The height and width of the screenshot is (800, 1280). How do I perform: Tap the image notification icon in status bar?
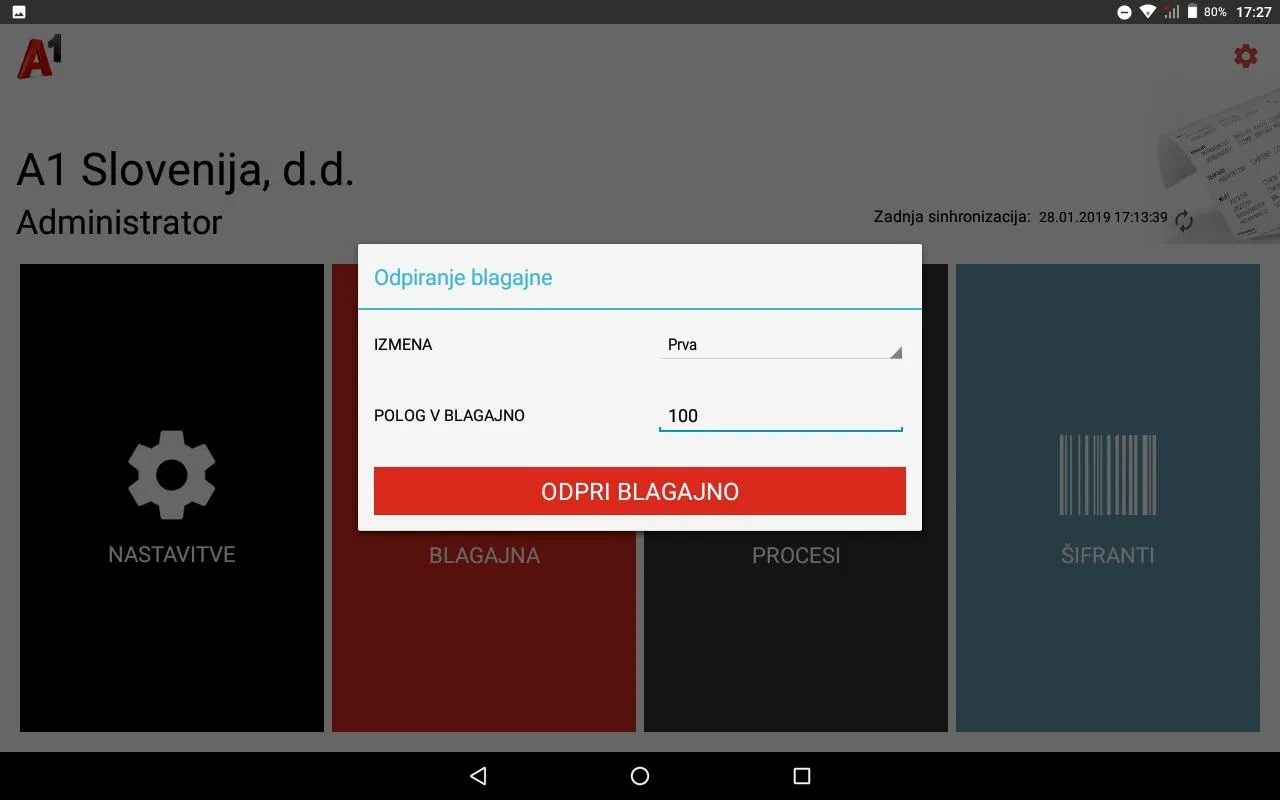(19, 12)
